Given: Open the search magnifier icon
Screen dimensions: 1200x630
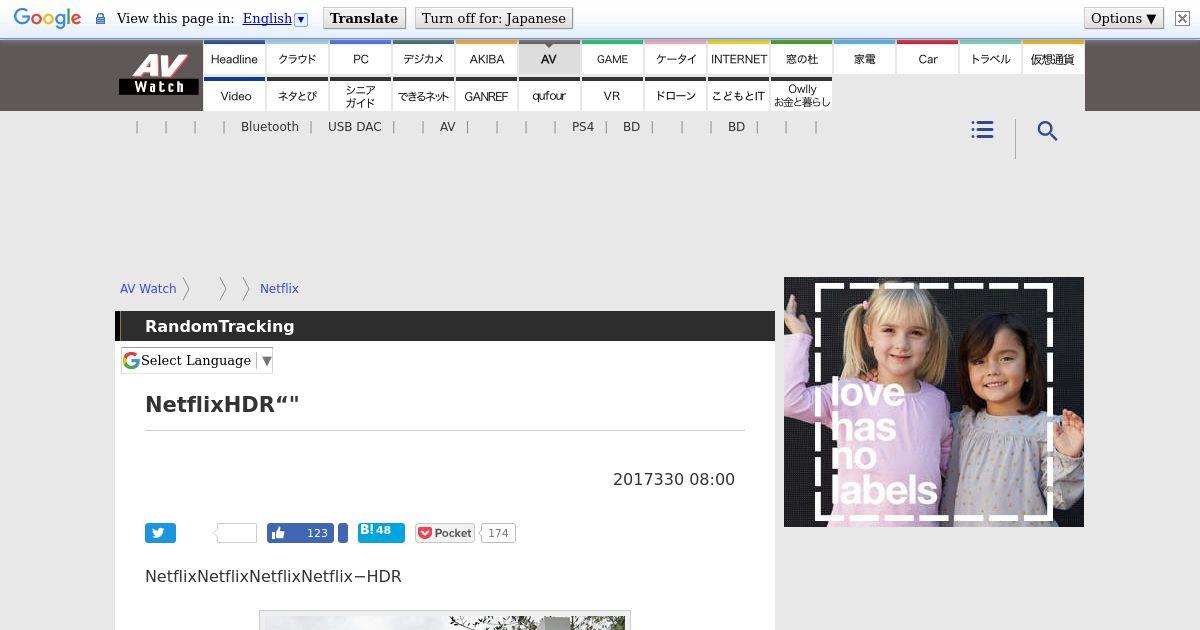Looking at the screenshot, I should click(1047, 131).
